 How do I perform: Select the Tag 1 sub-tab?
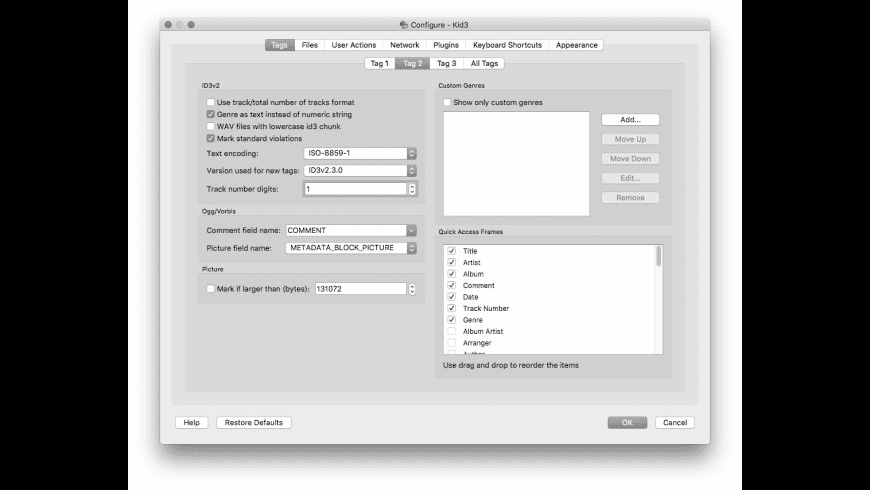[380, 63]
